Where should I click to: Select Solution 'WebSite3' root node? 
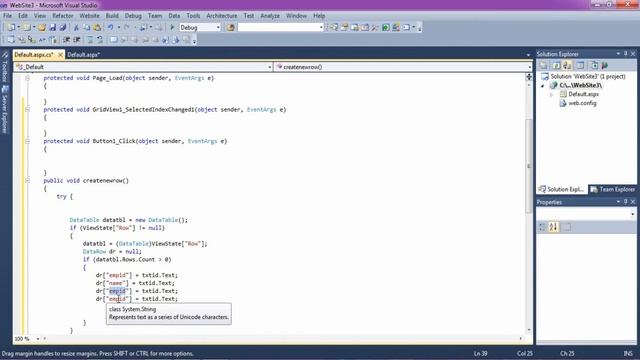point(587,76)
